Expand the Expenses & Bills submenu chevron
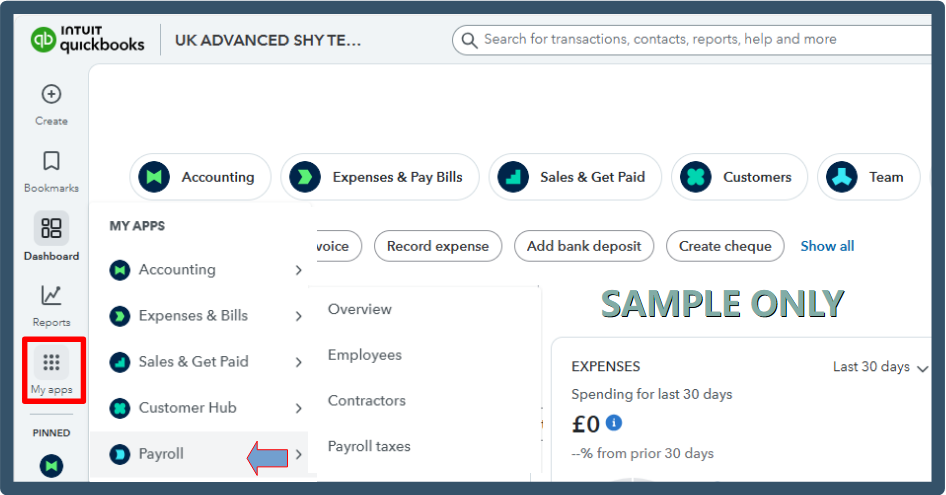Screen dimensions: 946x495 [x=298, y=316]
